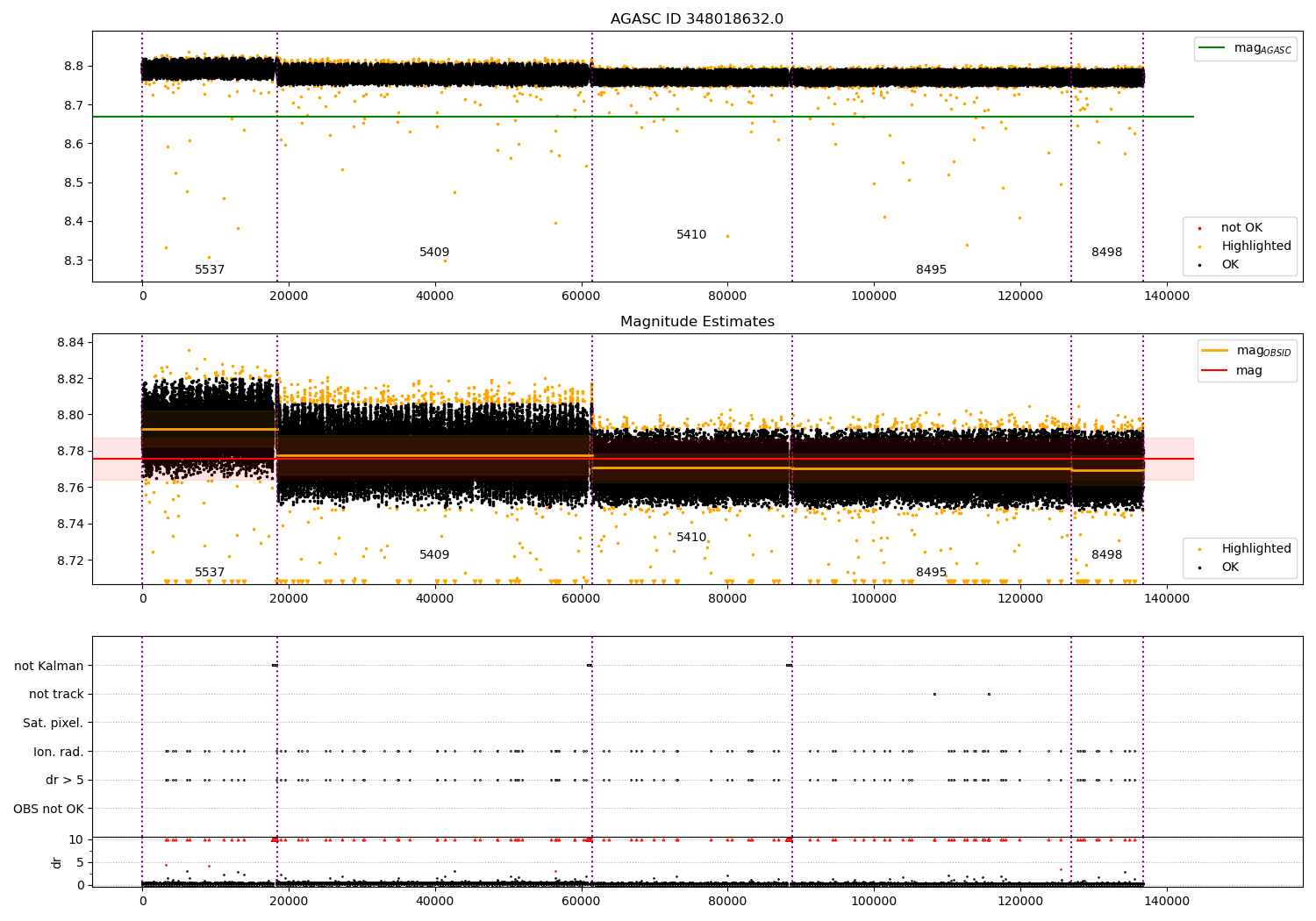This screenshot has height=921, width=1316.
Task: Click the '8498' label in the middle plot
Action: (x=1107, y=555)
